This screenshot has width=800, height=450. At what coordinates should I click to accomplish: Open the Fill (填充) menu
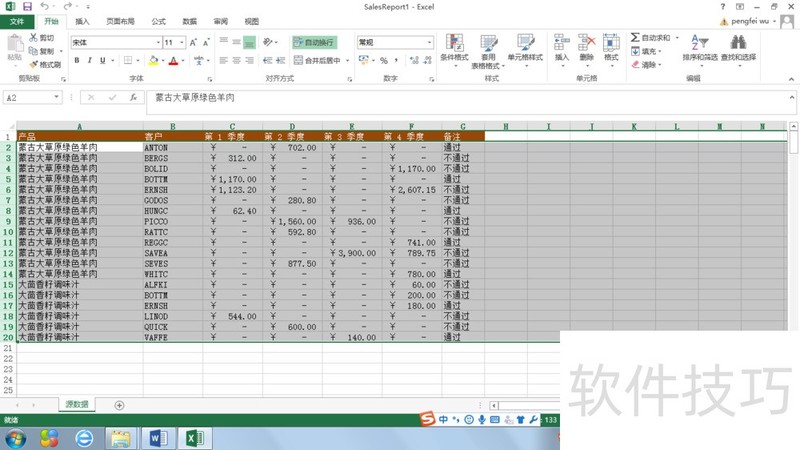coord(644,51)
